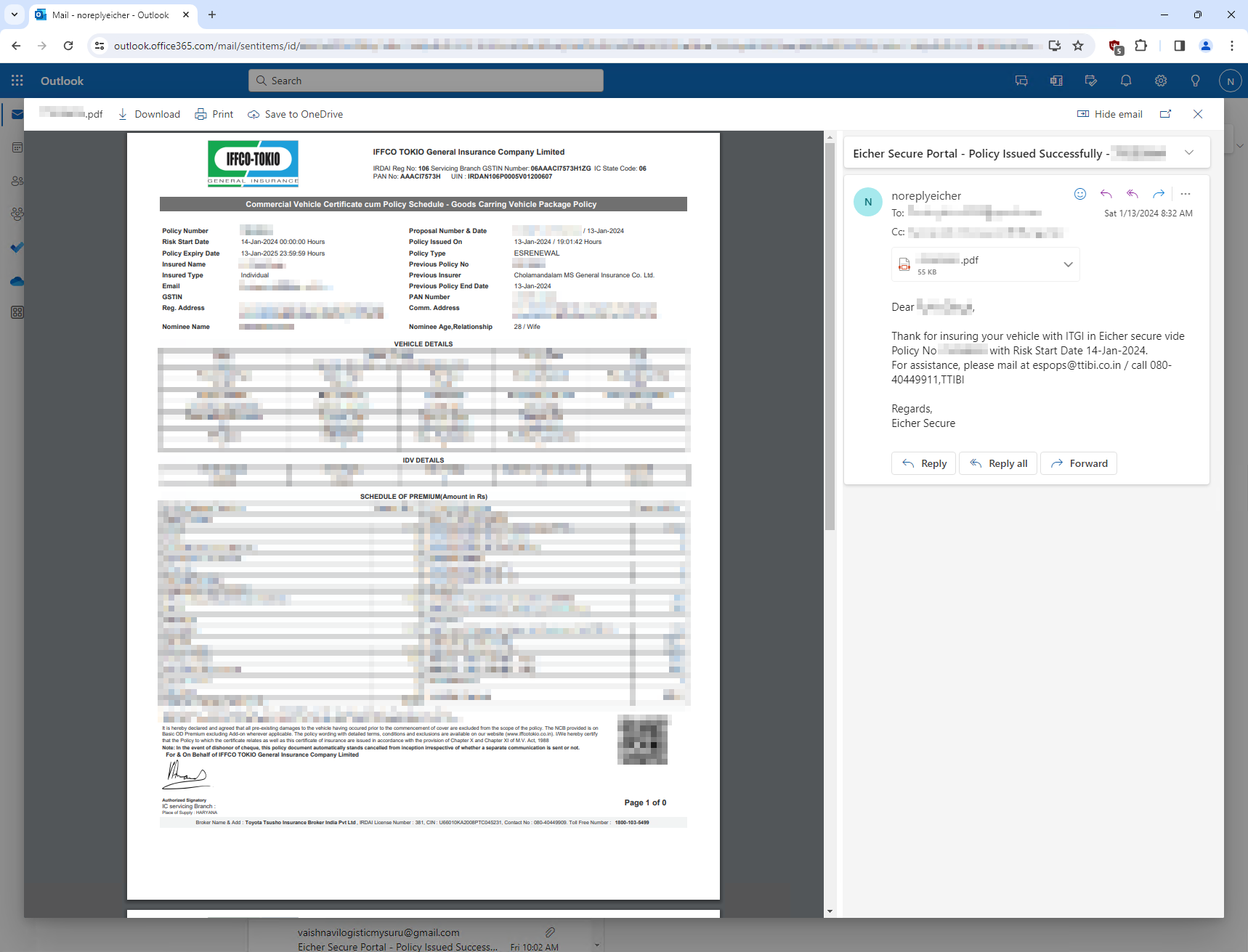Click the address bar URL
The width and height of the screenshot is (1248, 952).
click(574, 46)
